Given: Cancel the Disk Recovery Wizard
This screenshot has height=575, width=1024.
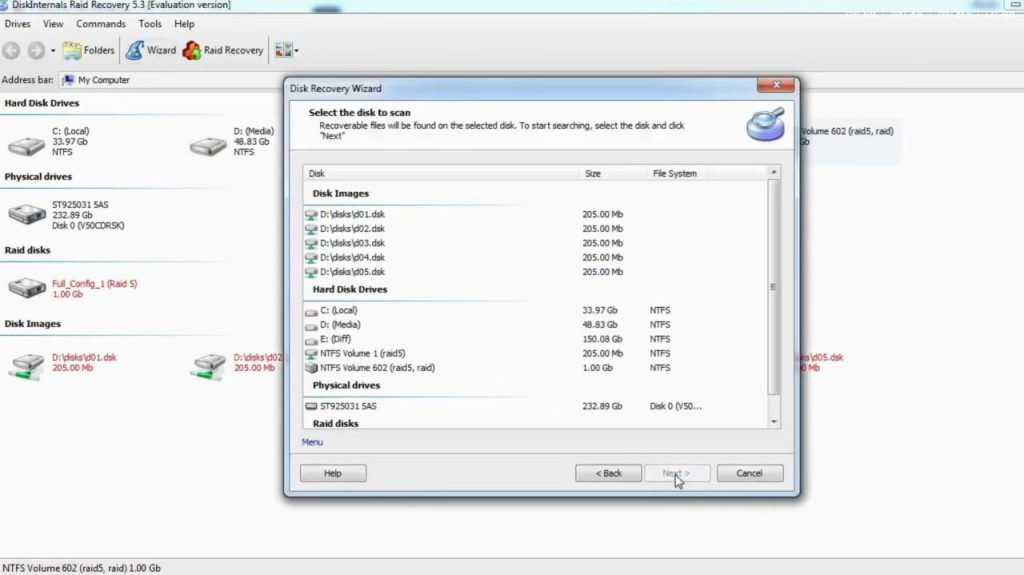Looking at the screenshot, I should [x=750, y=473].
